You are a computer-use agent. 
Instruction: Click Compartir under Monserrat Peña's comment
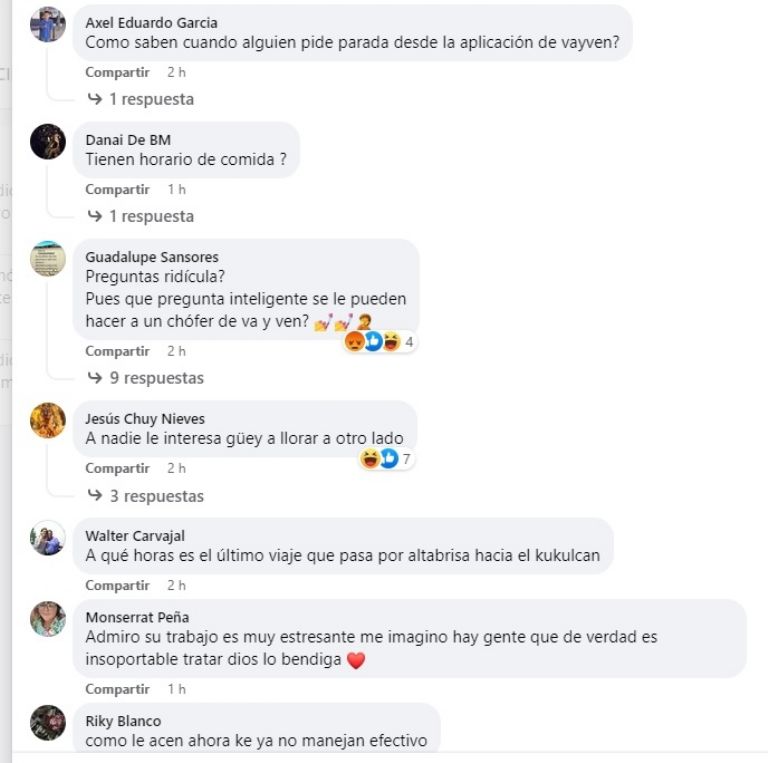point(118,689)
